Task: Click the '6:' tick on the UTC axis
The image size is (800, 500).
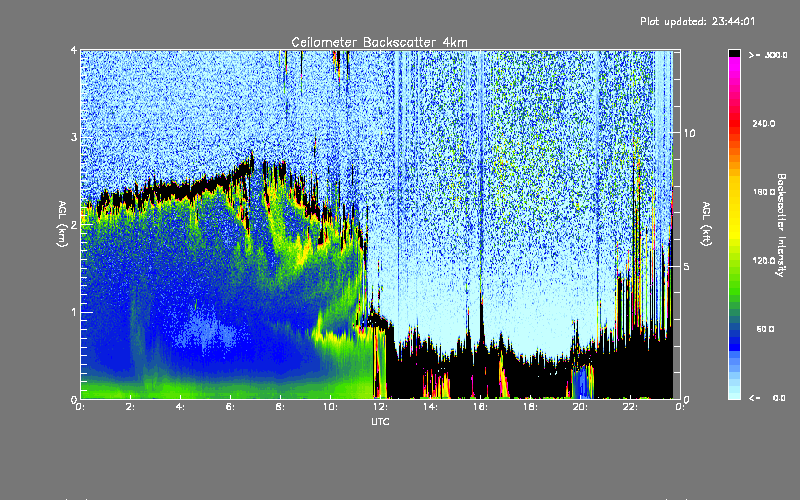Action: tap(230, 407)
